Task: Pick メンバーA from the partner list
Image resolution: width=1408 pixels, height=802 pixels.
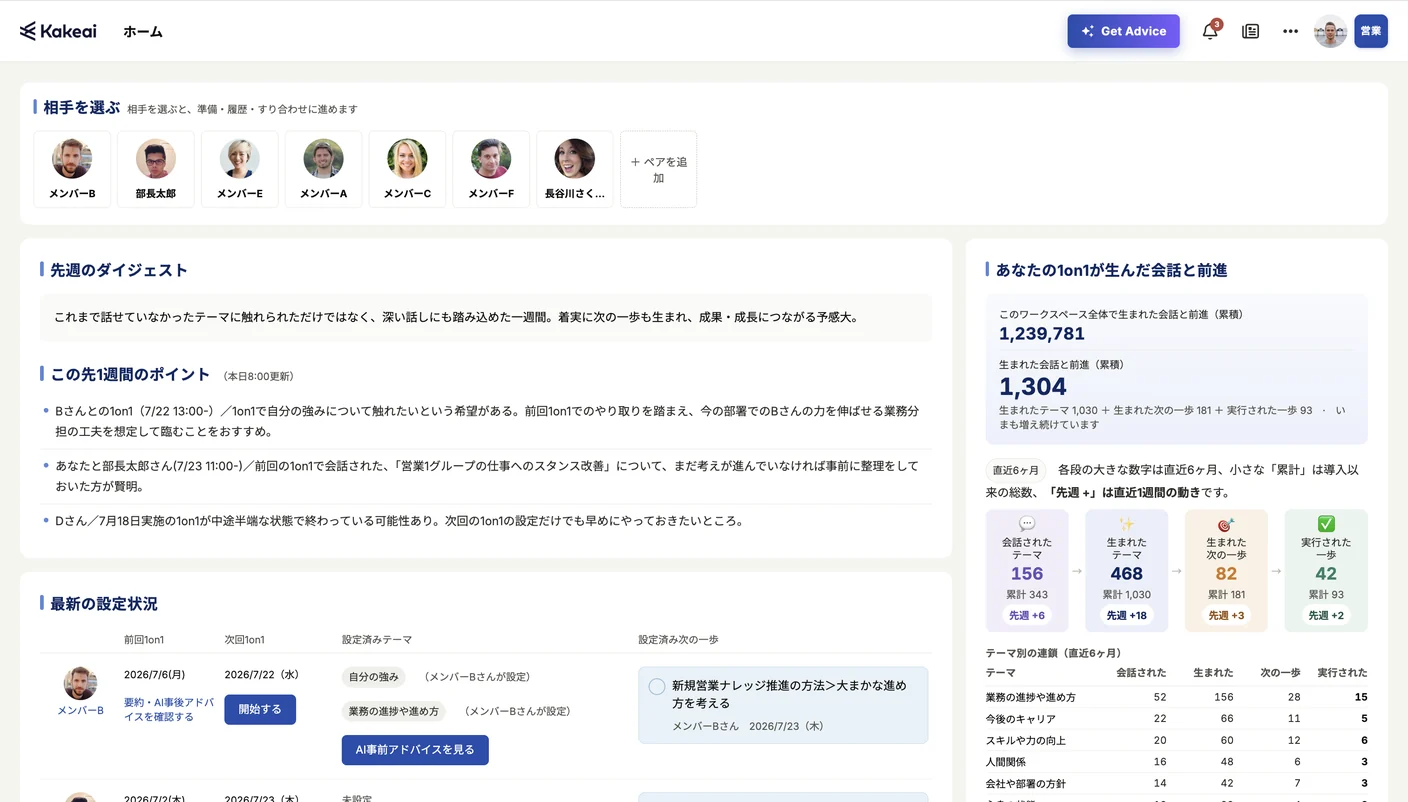Action: [324, 169]
